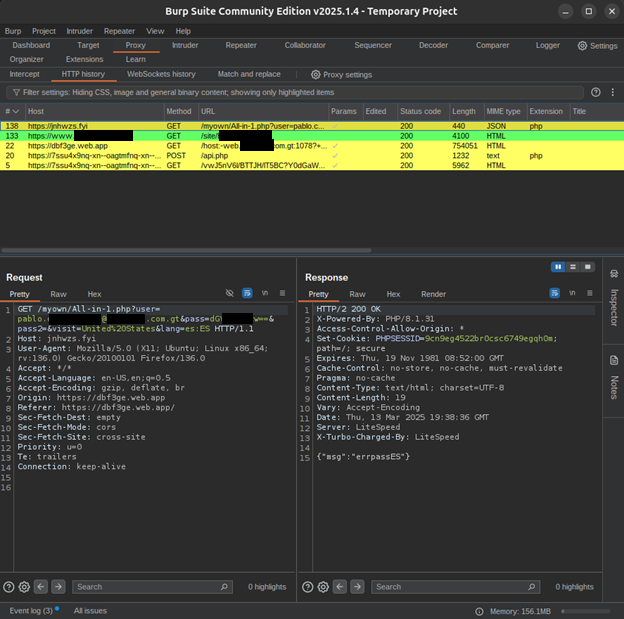
Task: Open Proxy settings gear button
Action: (316, 74)
